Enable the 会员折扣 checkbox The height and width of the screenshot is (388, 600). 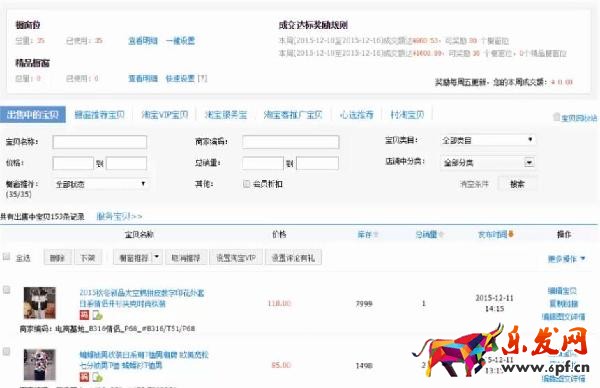point(246,184)
